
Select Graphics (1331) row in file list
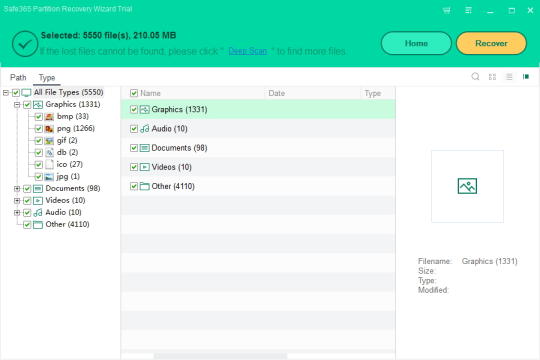258,110
